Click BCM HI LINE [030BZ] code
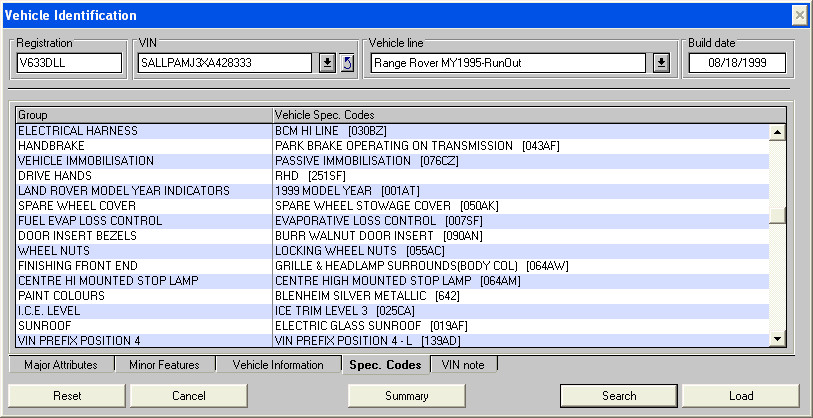Image resolution: width=813 pixels, height=418 pixels. point(331,131)
